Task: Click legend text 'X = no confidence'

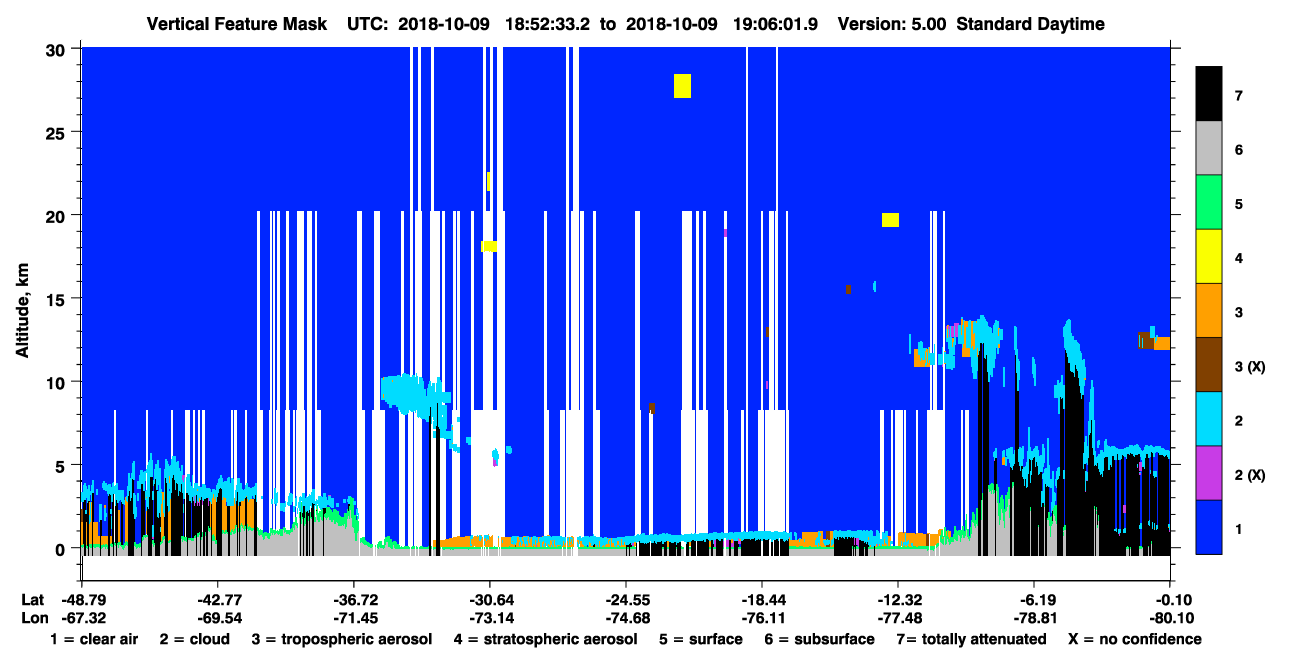Action: click(1134, 639)
